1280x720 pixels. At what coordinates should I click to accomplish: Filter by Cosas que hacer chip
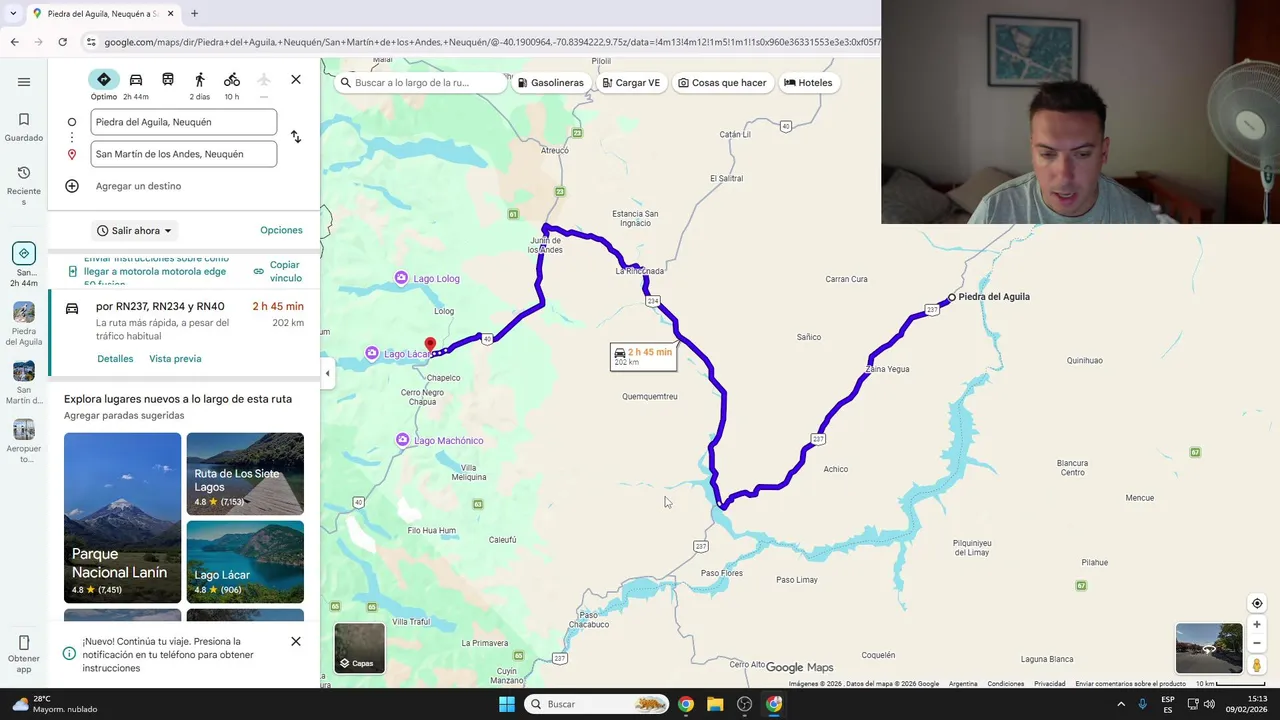pos(722,83)
